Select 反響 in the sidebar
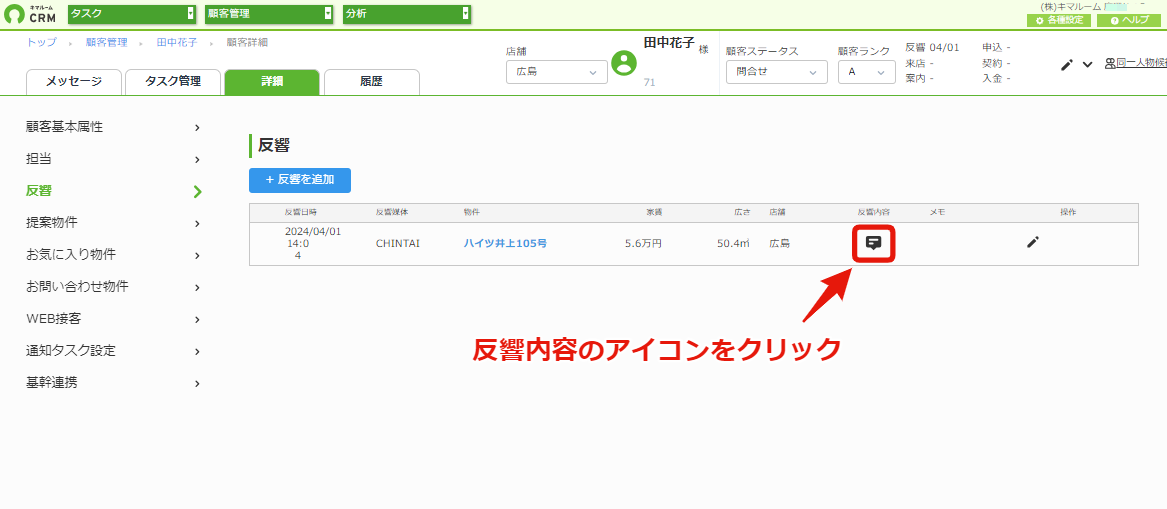1167x509 pixels. coord(113,191)
